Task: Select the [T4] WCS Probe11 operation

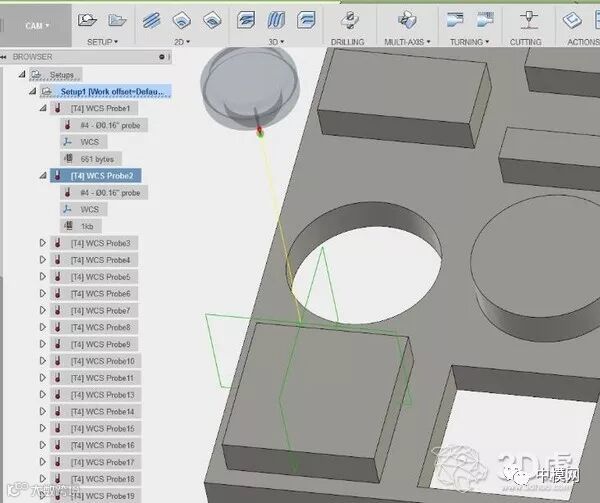Action: tap(95, 378)
